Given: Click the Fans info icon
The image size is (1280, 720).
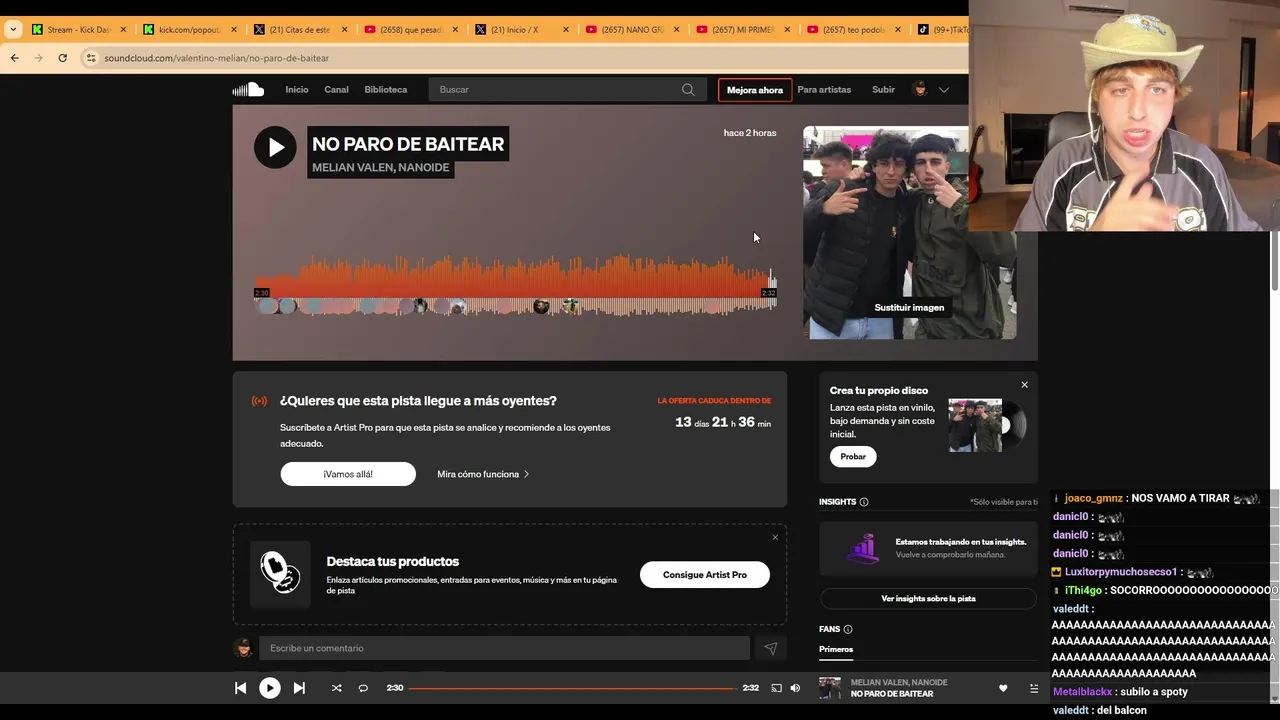Looking at the screenshot, I should coord(848,629).
